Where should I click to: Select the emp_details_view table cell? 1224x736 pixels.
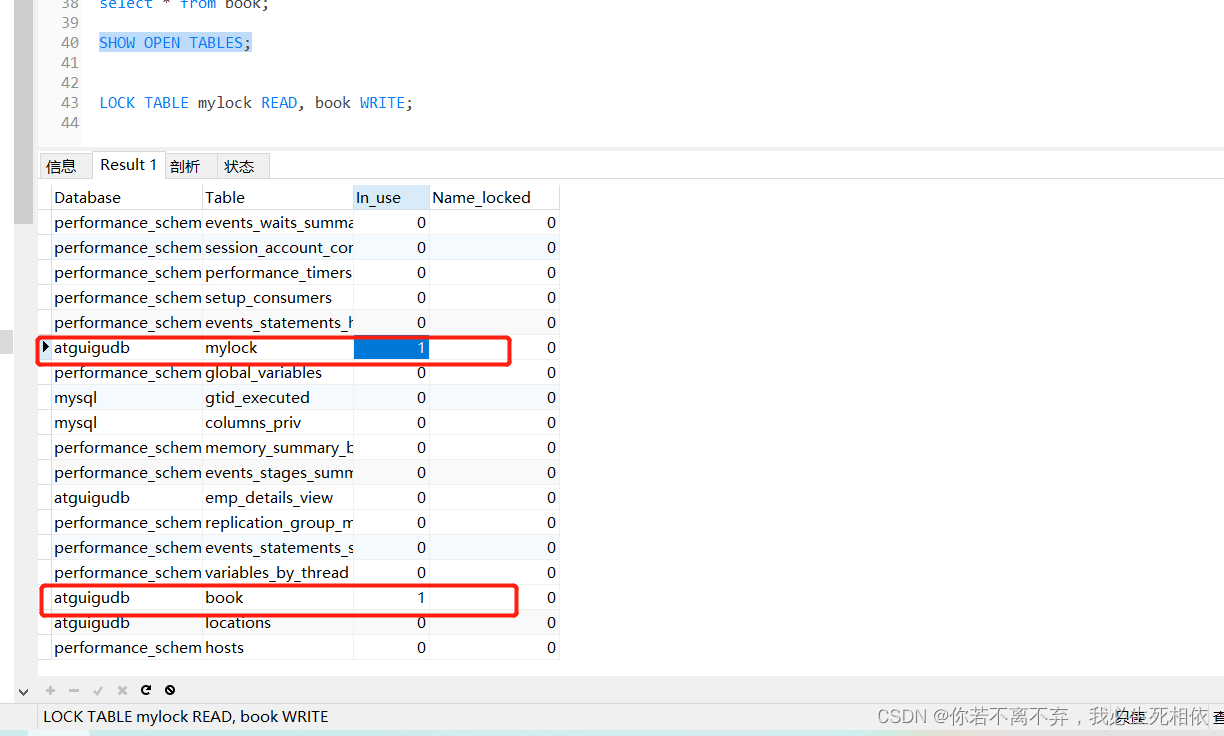(278, 498)
